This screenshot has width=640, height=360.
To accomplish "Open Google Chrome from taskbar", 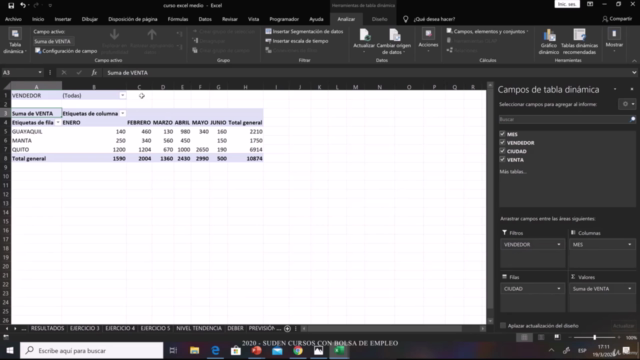I will pyautogui.click(x=298, y=351).
